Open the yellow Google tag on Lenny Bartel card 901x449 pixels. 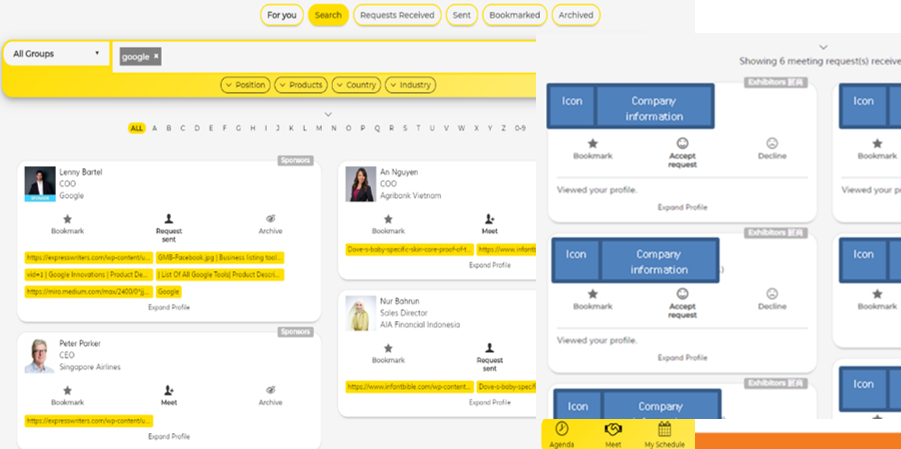[x=168, y=291]
